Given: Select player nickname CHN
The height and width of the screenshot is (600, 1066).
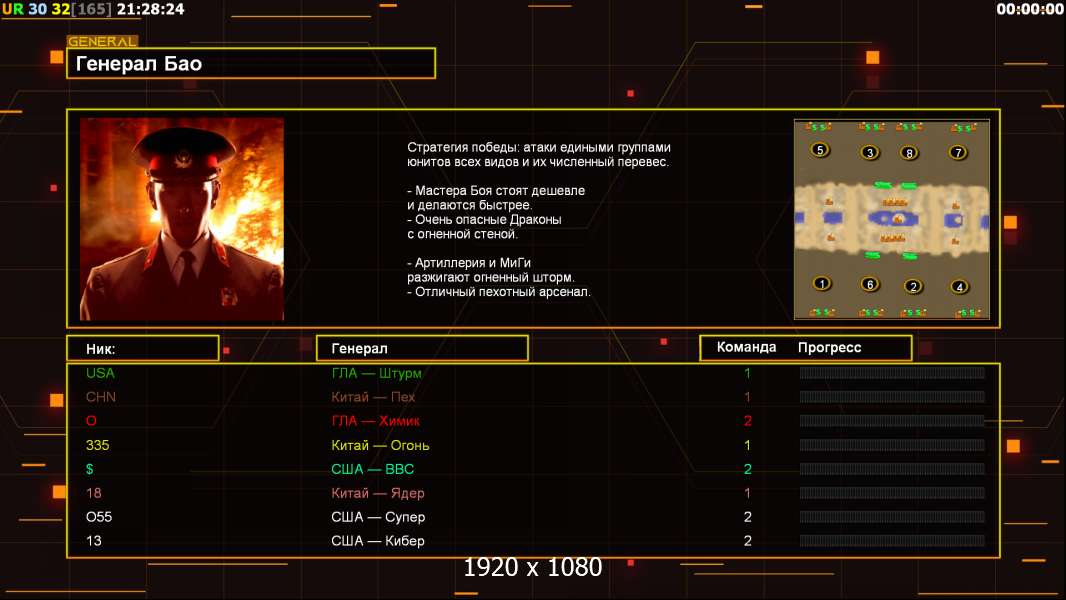Looking at the screenshot, I should (x=101, y=397).
